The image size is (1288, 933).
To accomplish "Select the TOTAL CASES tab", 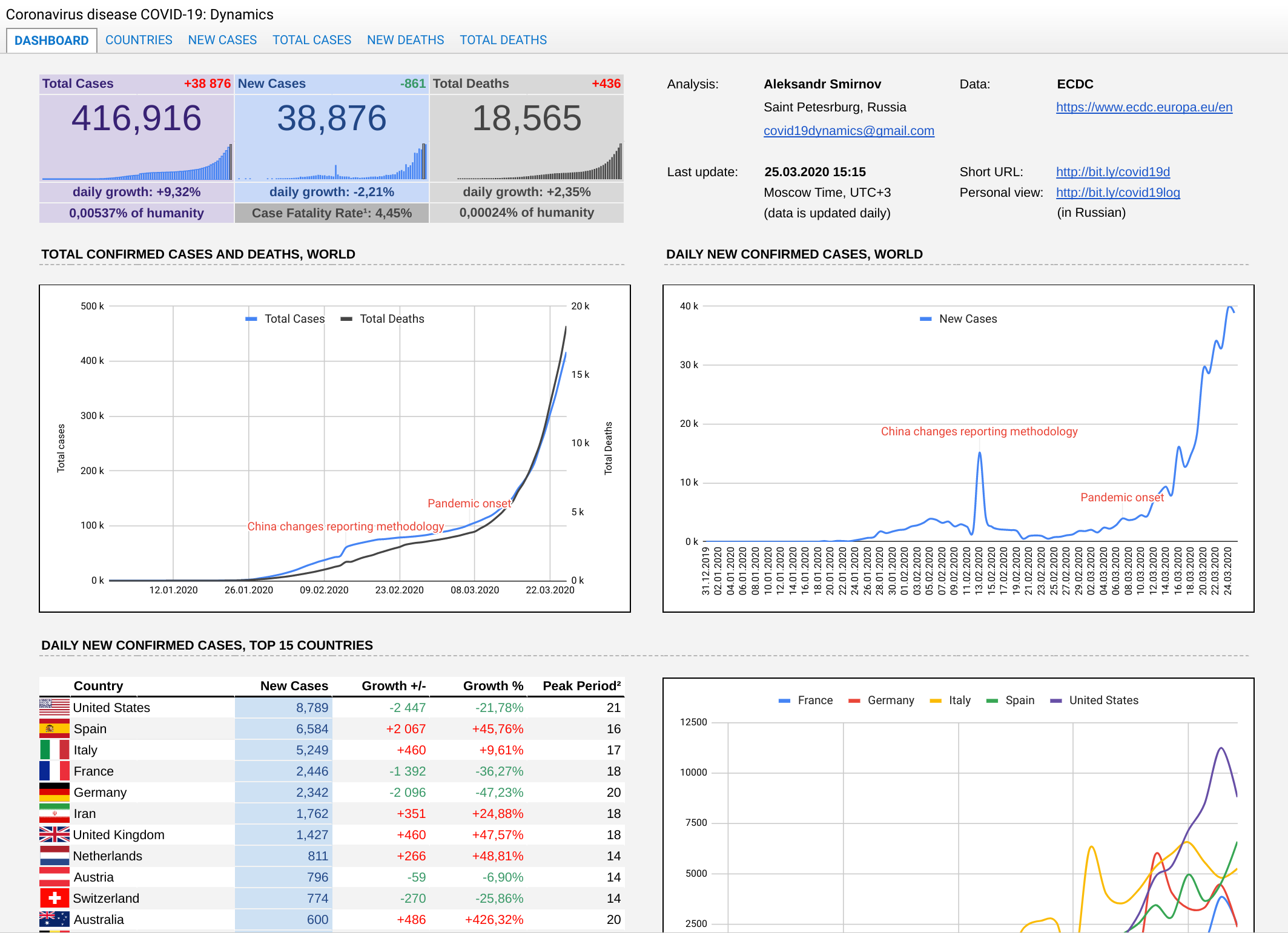I will (311, 40).
